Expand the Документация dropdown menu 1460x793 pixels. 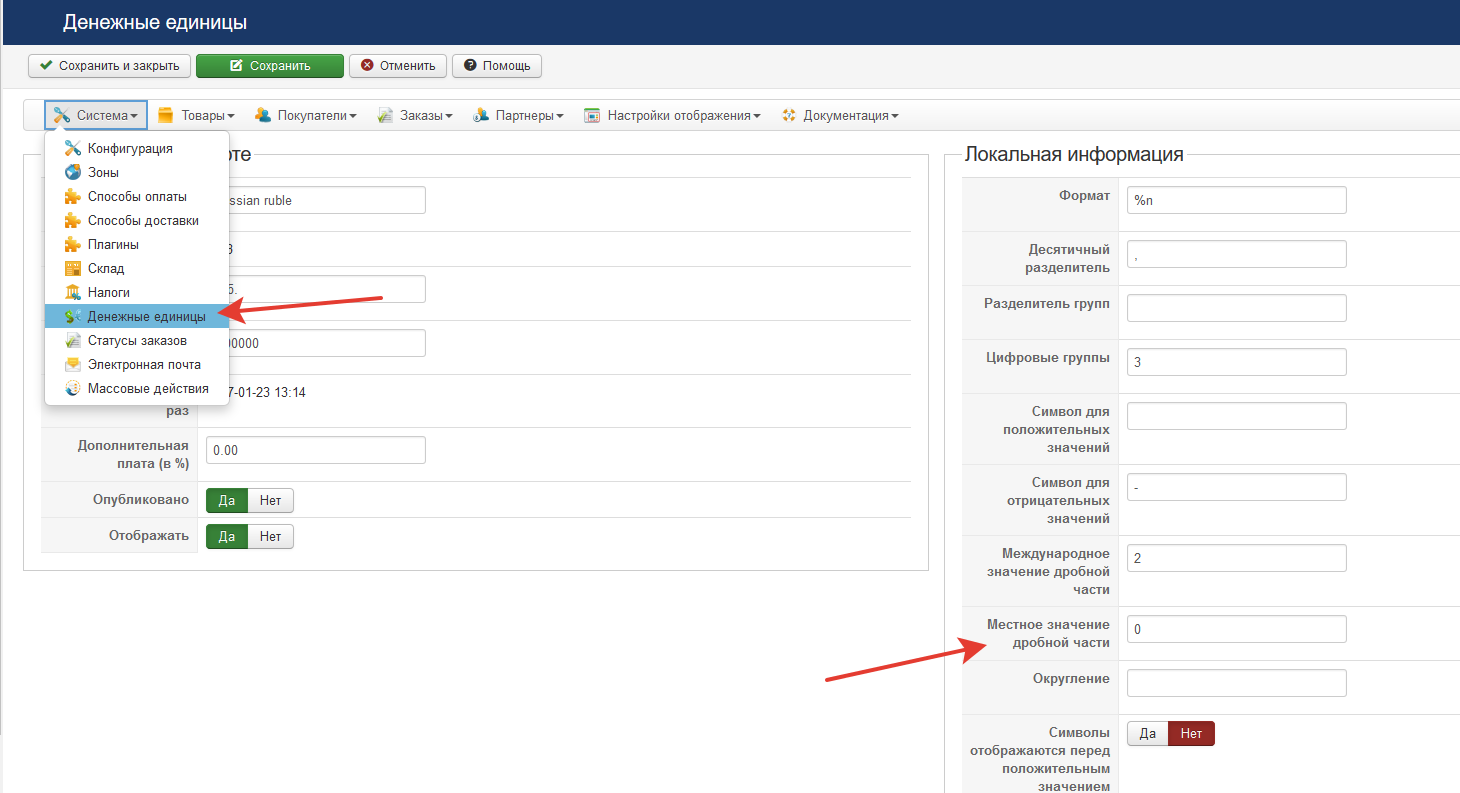pyautogui.click(x=840, y=115)
